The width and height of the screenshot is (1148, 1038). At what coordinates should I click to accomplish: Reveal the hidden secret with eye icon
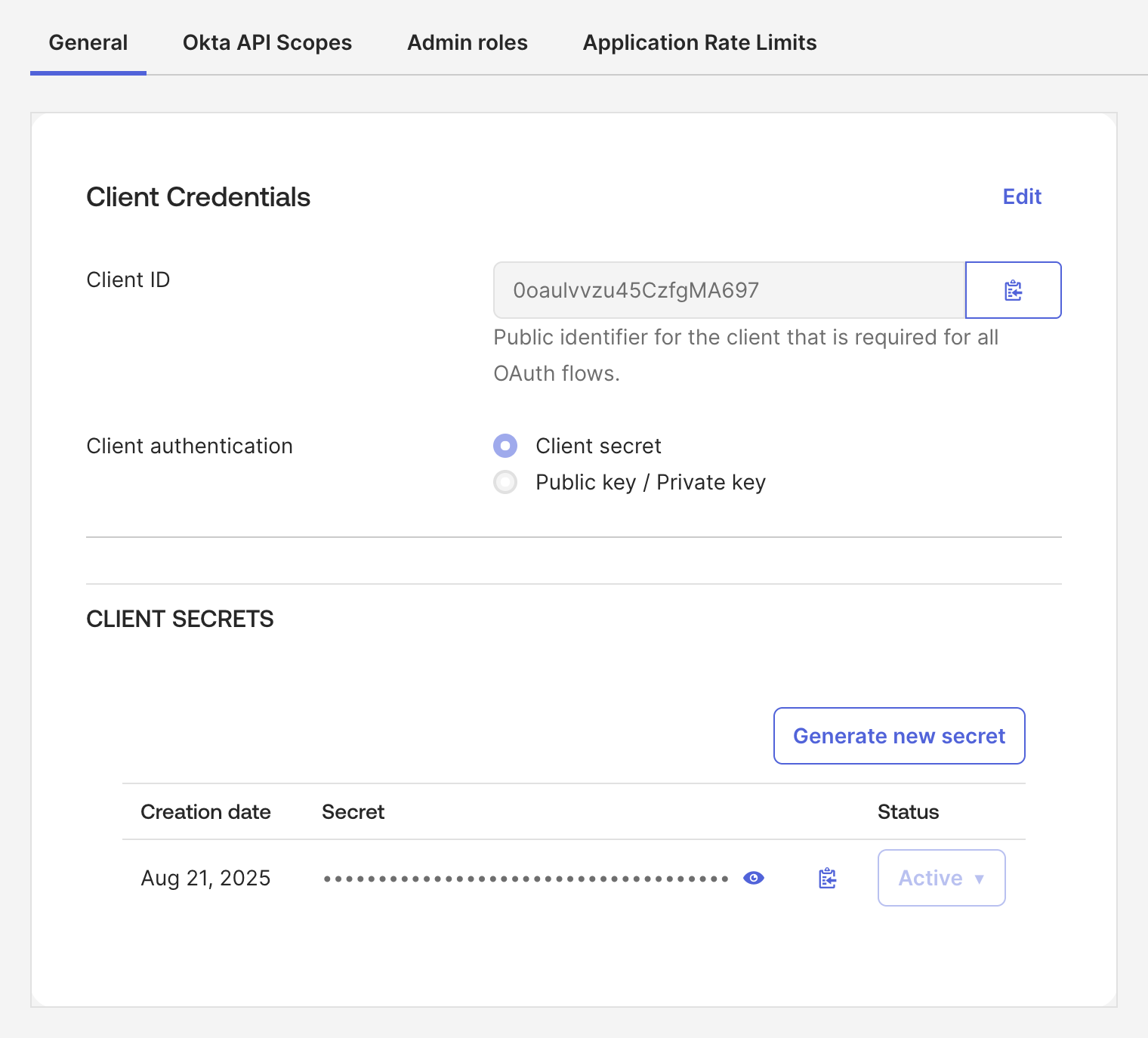pos(753,878)
